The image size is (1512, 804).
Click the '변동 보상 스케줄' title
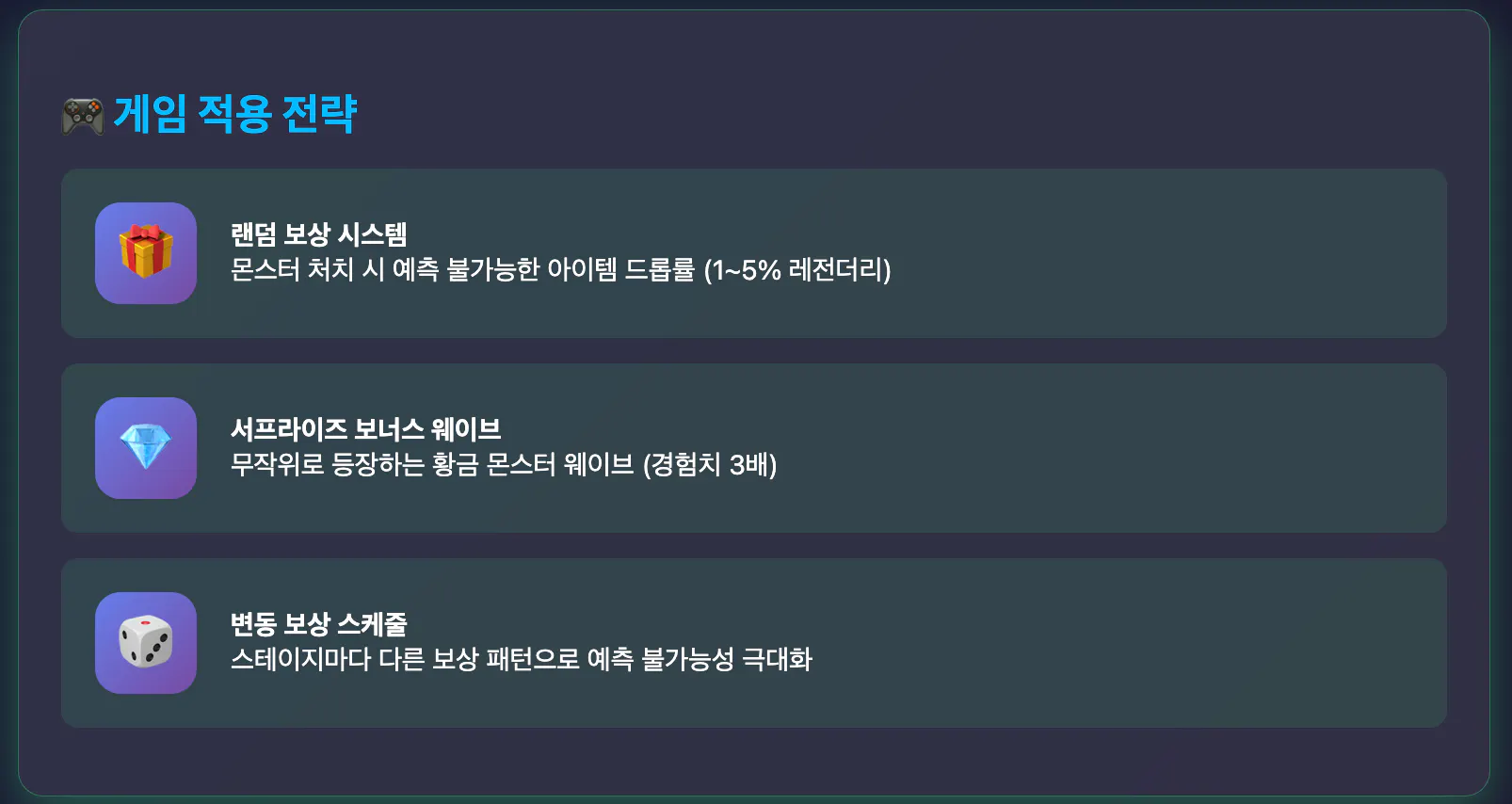tap(319, 624)
